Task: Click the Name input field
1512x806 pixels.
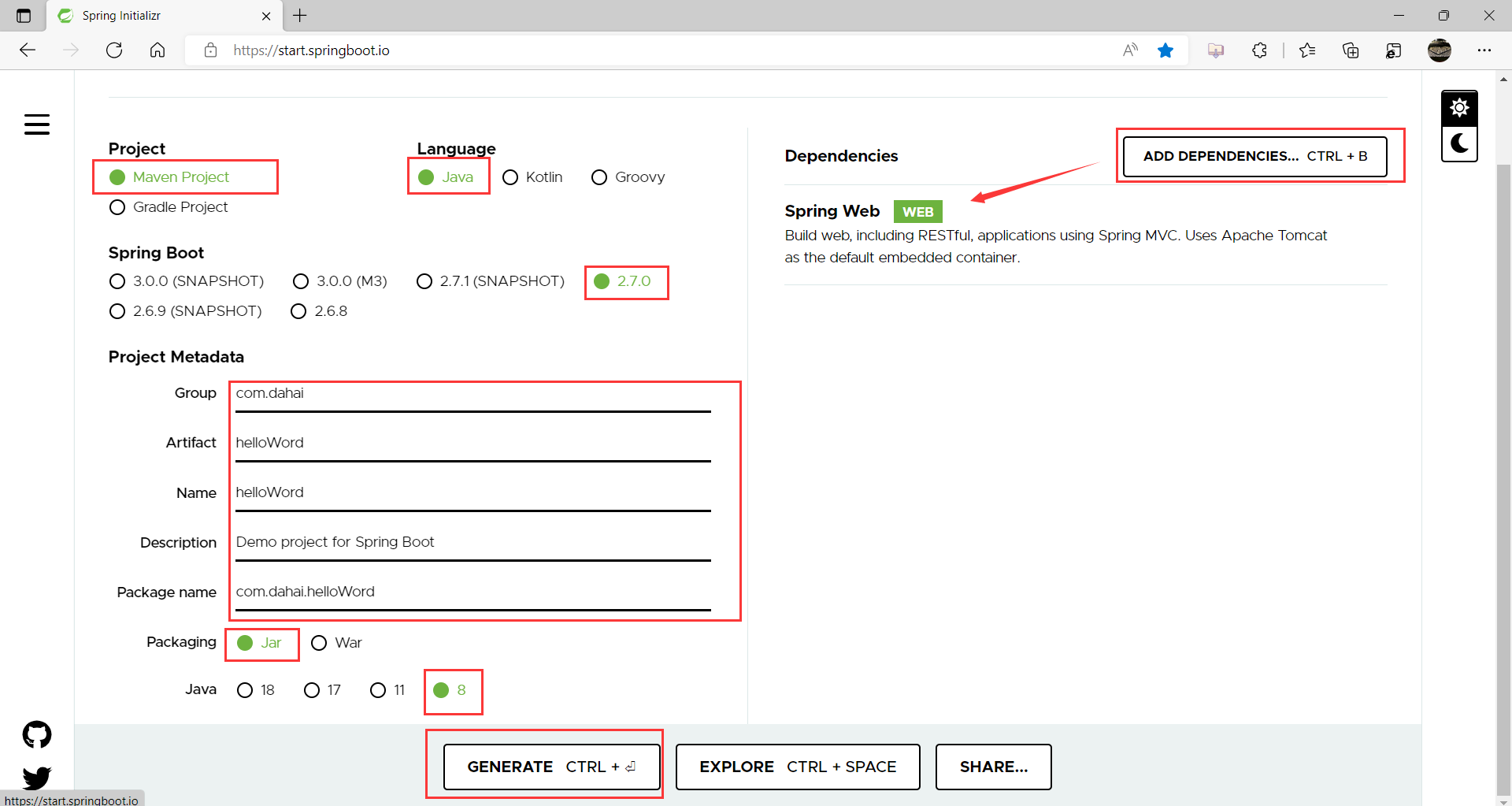Action: click(472, 495)
